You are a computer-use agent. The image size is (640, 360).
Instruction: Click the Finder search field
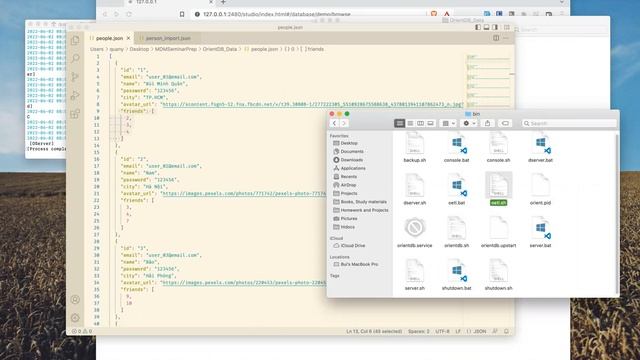(569, 123)
